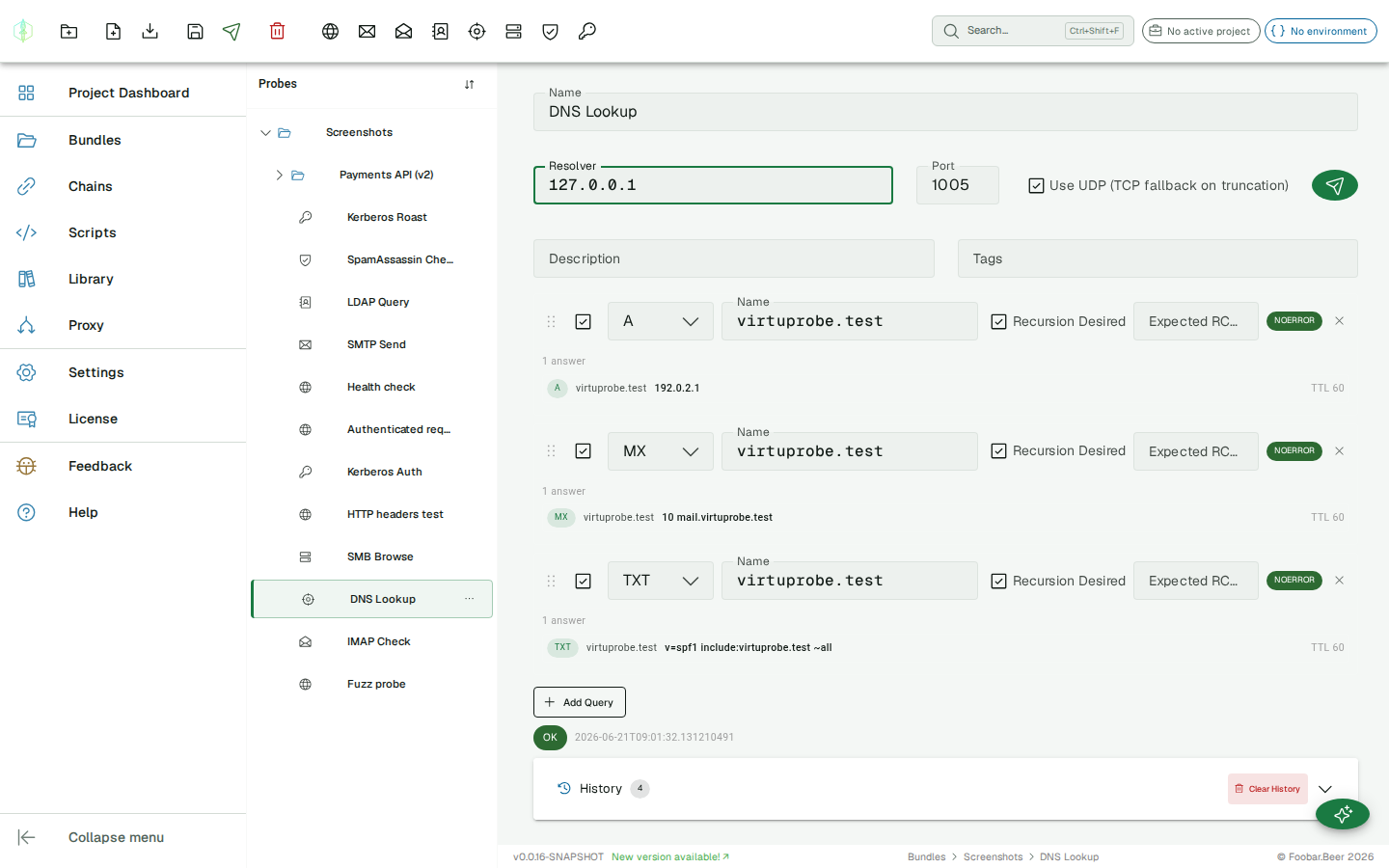The image size is (1389, 868).
Task: Click the save disk icon
Action: coord(195,31)
